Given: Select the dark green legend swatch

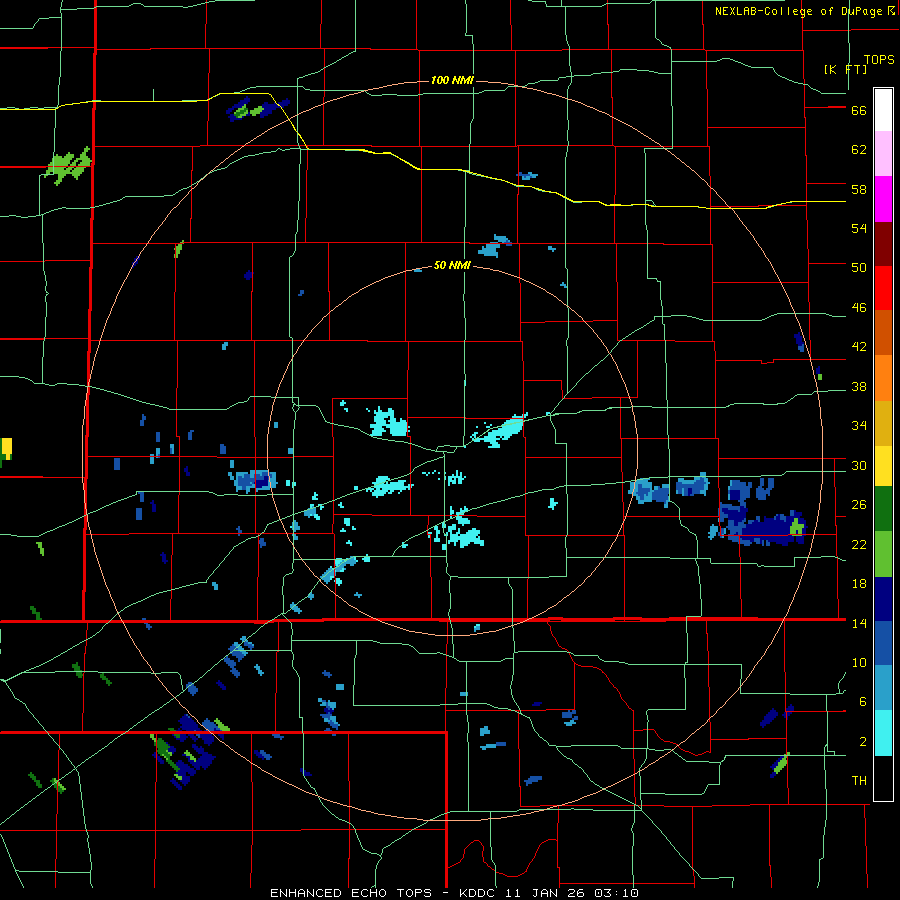Looking at the screenshot, I should [883, 509].
